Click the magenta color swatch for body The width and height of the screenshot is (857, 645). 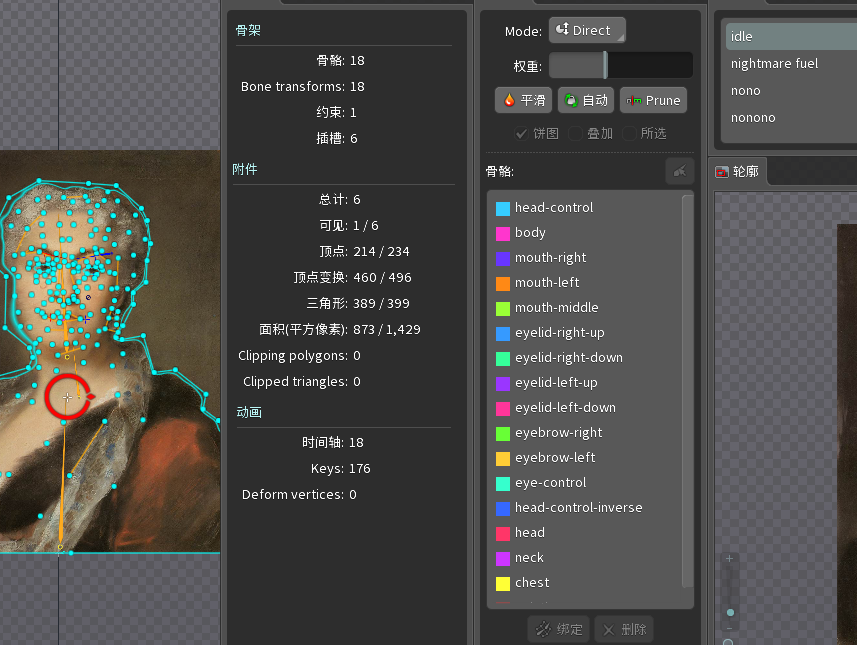[503, 233]
